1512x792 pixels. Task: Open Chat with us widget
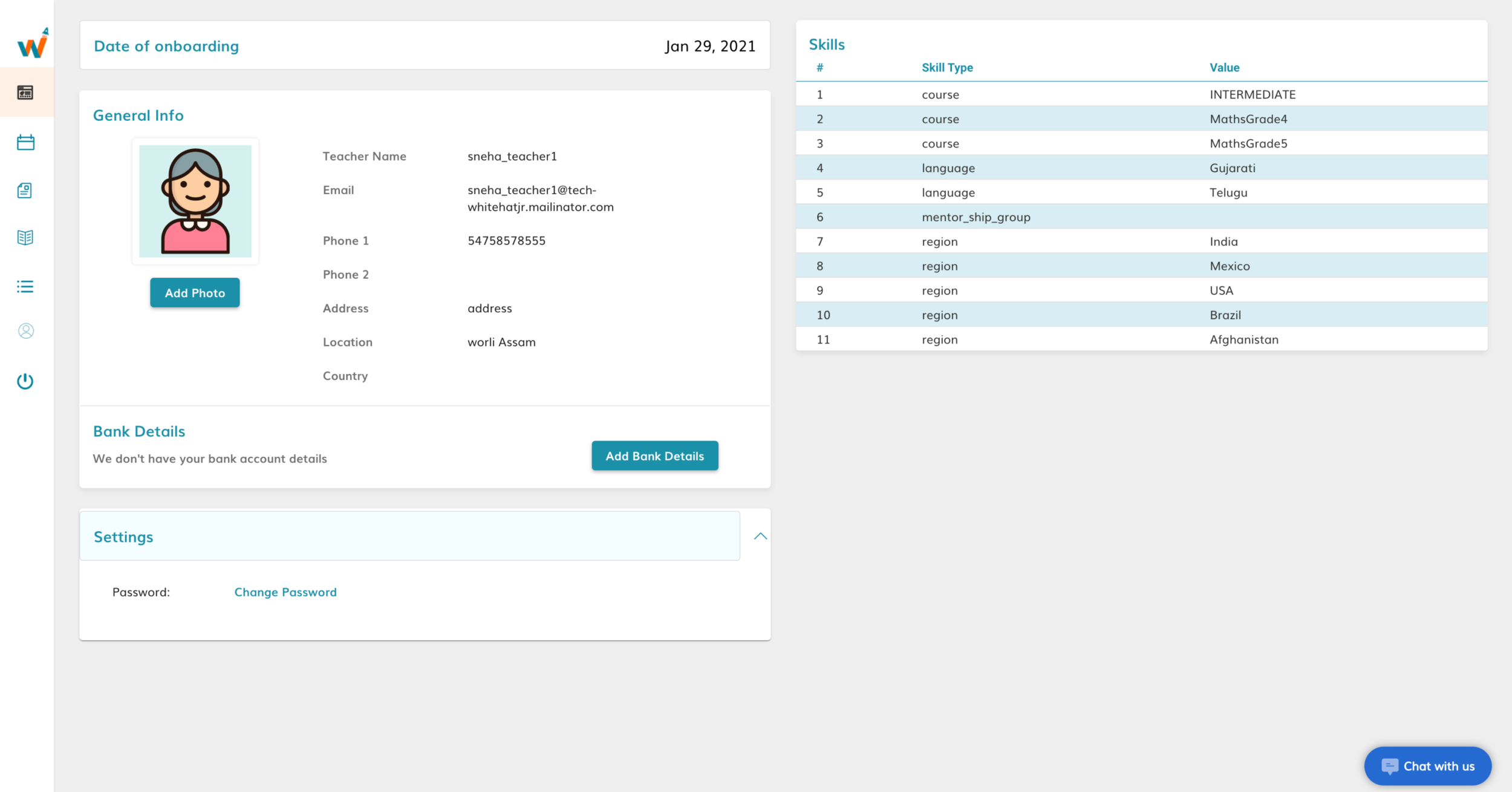1427,766
